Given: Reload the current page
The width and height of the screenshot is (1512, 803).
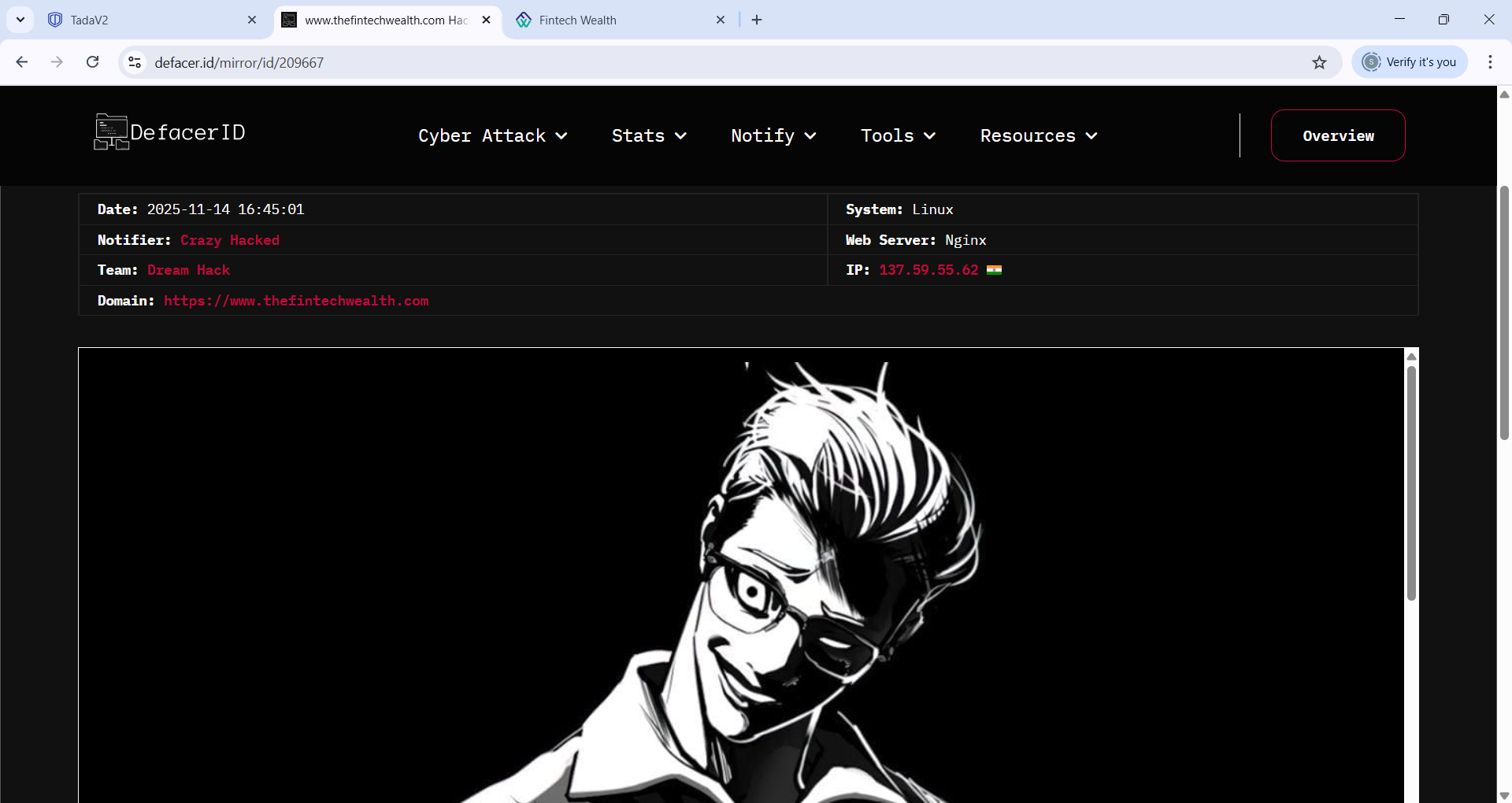Looking at the screenshot, I should tap(92, 62).
